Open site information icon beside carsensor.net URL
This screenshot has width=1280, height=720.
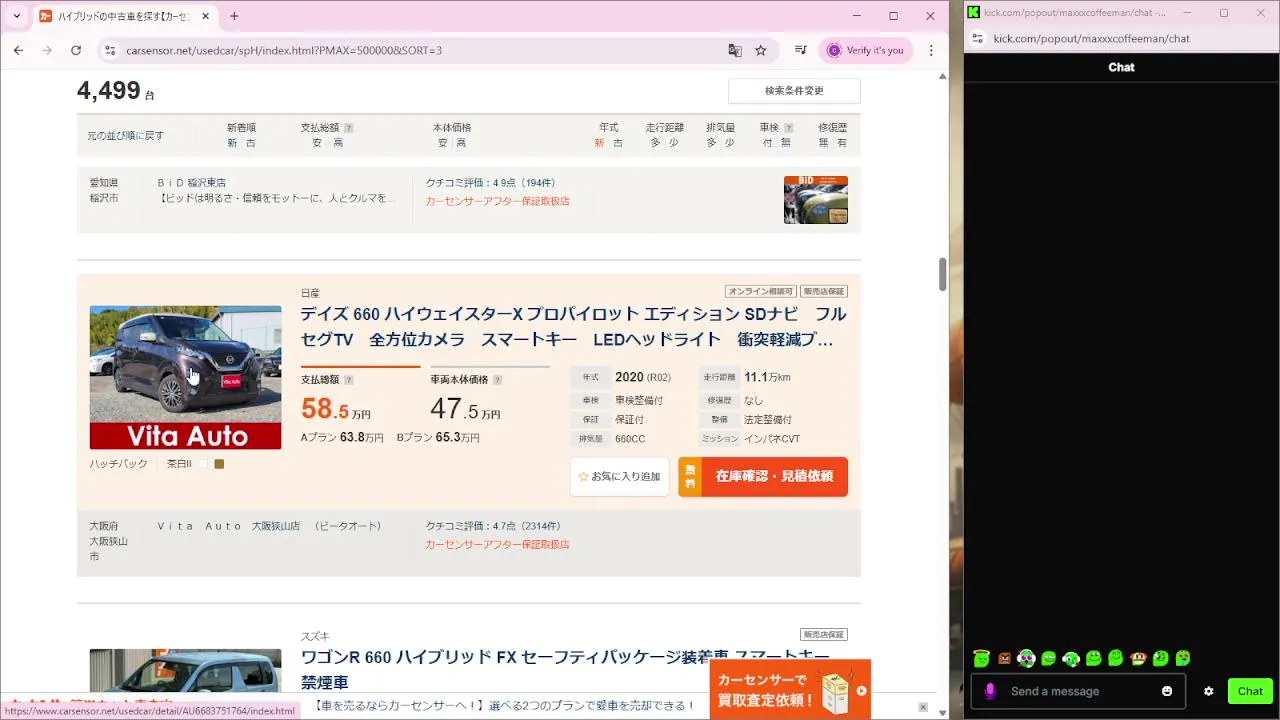pyautogui.click(x=110, y=50)
